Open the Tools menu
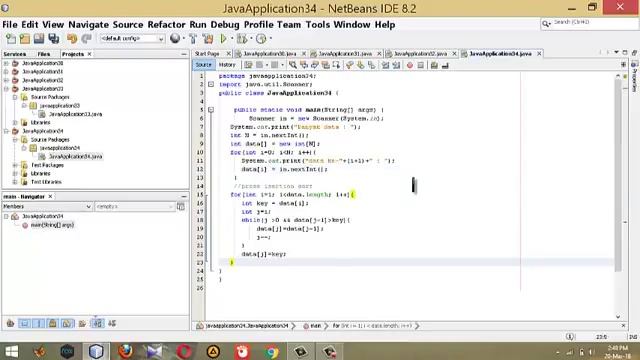This screenshot has width=640, height=360. click(318, 24)
